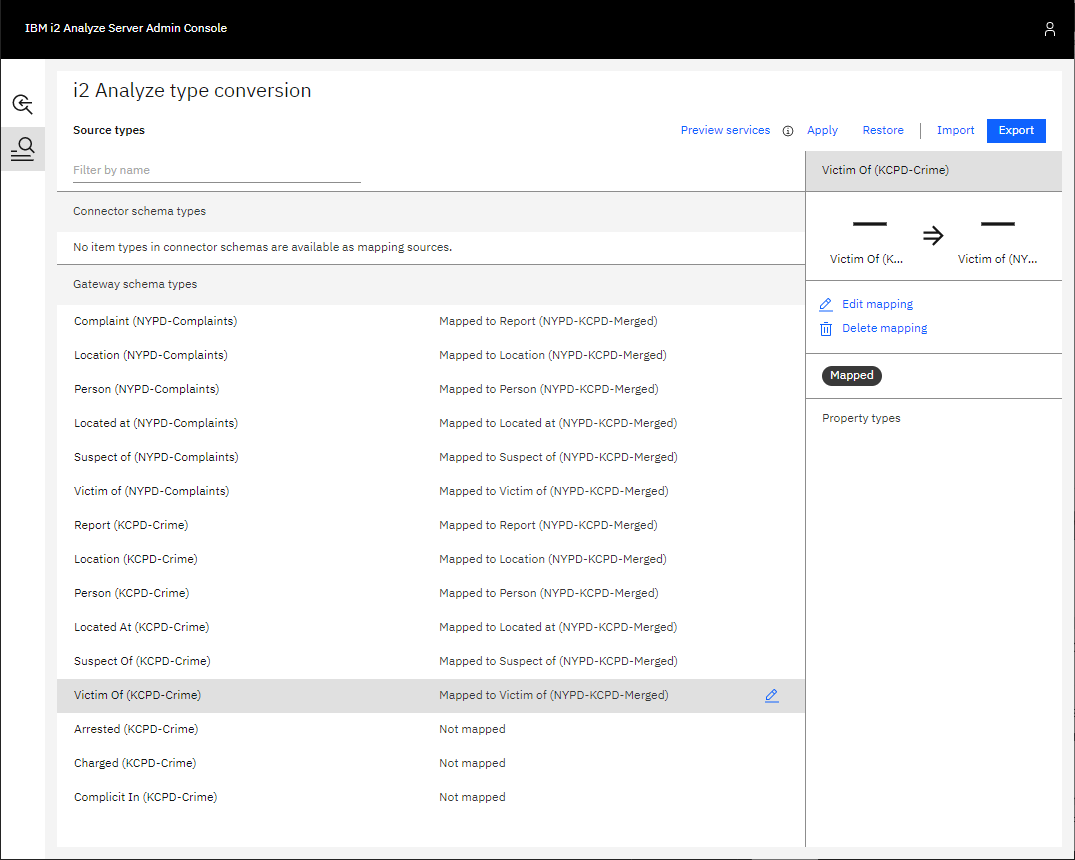Choose Charged (KCPD-Crime) source type
Screen dimensions: 1075x860
click(x=135, y=763)
